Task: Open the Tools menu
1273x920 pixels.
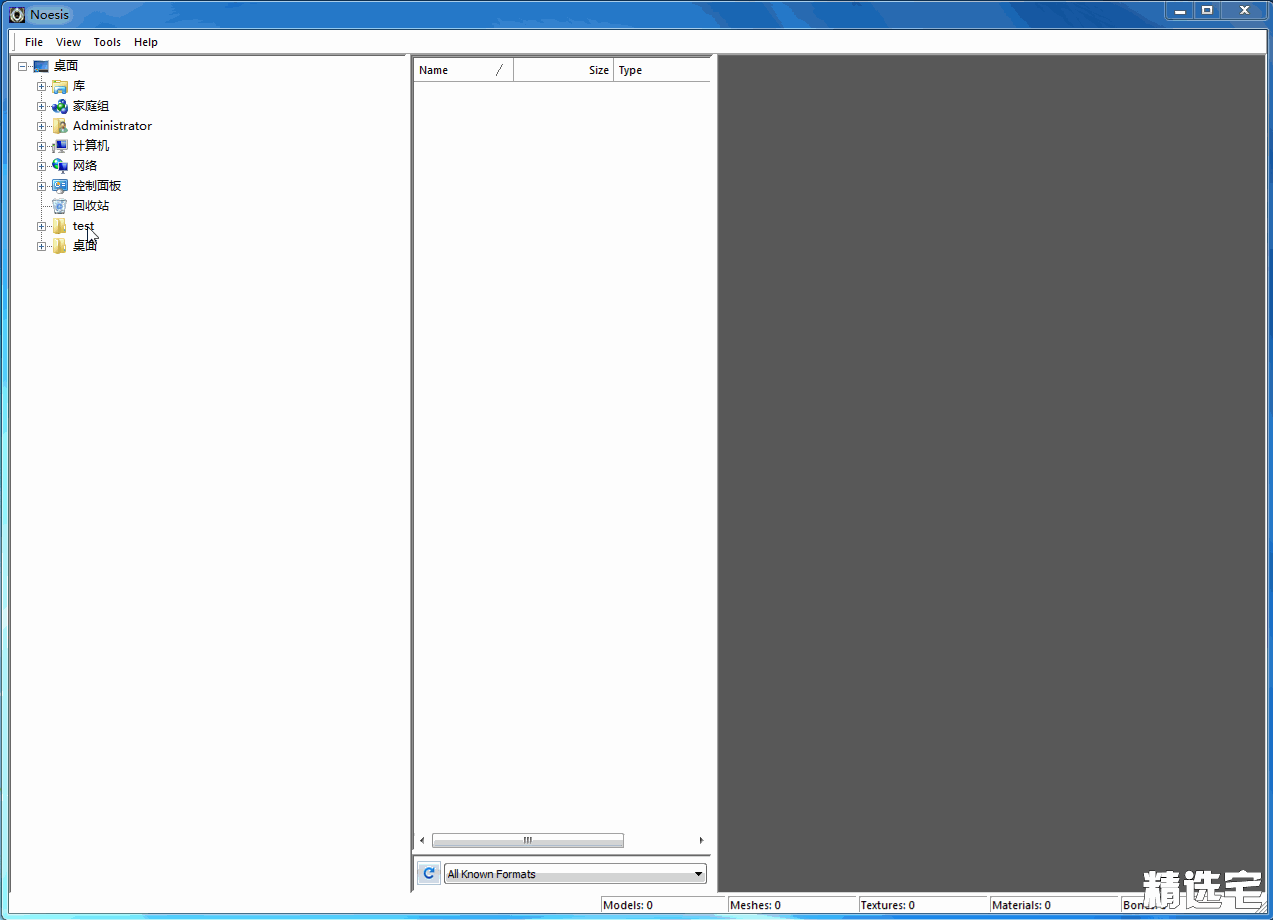Action: pyautogui.click(x=107, y=42)
